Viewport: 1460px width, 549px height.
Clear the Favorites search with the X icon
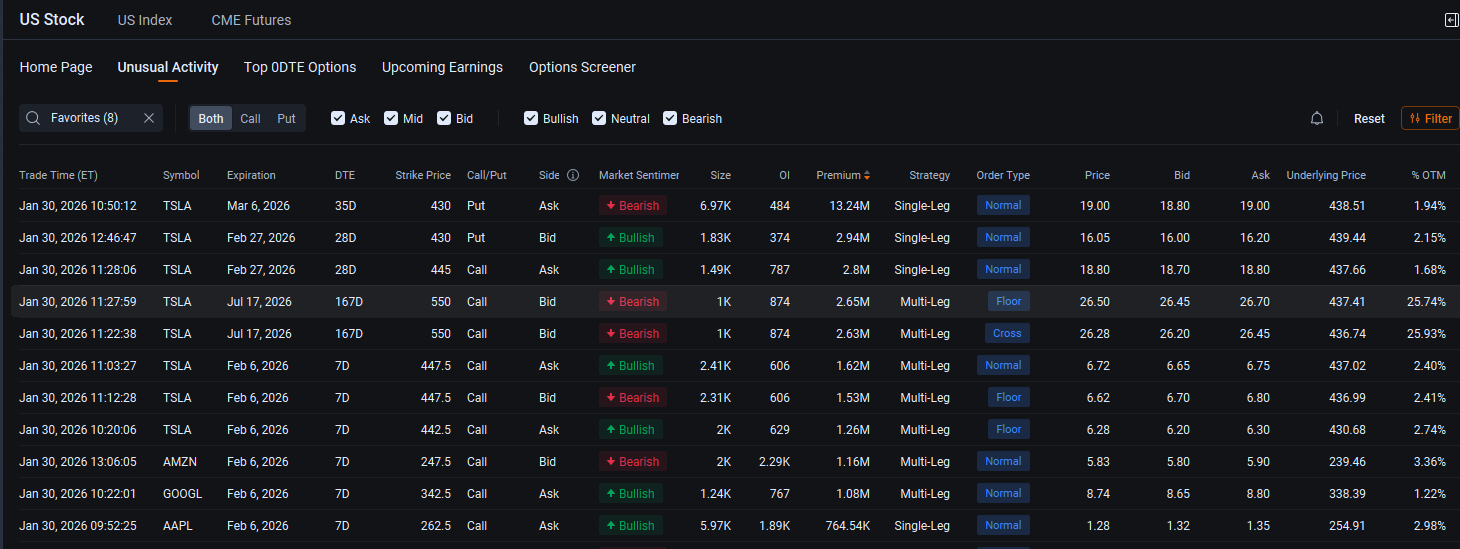pyautogui.click(x=149, y=118)
